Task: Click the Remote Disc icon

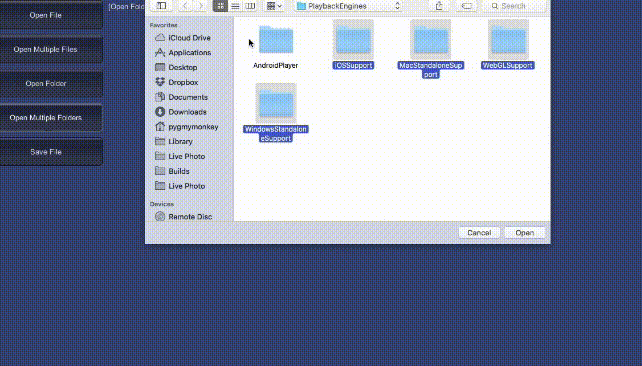Action: (160, 217)
